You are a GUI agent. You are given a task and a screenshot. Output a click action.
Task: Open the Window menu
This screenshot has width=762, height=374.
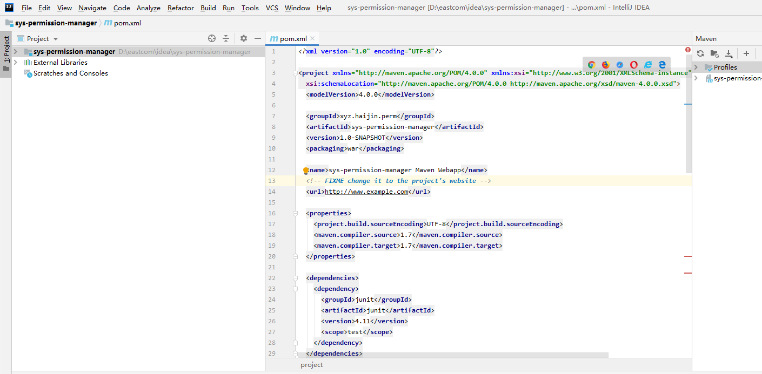pos(297,8)
